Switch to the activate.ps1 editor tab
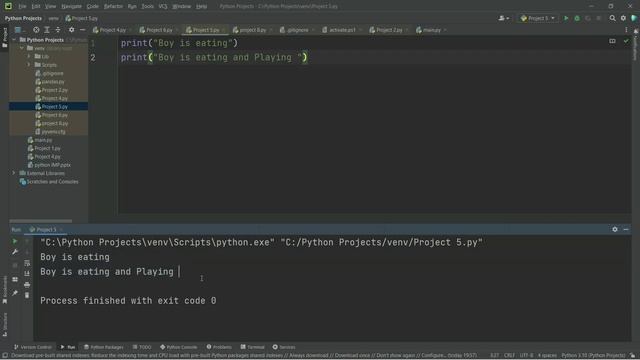 coord(341,30)
